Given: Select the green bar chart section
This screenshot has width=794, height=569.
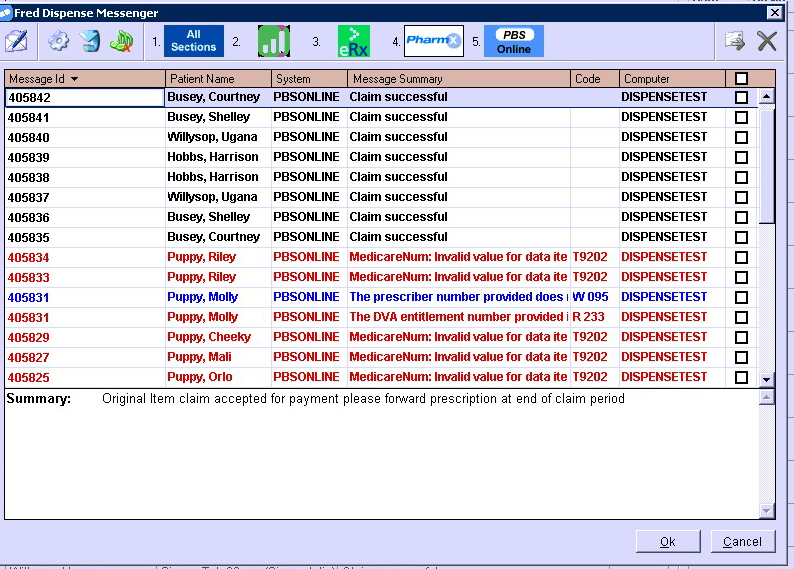Looking at the screenshot, I should point(273,41).
